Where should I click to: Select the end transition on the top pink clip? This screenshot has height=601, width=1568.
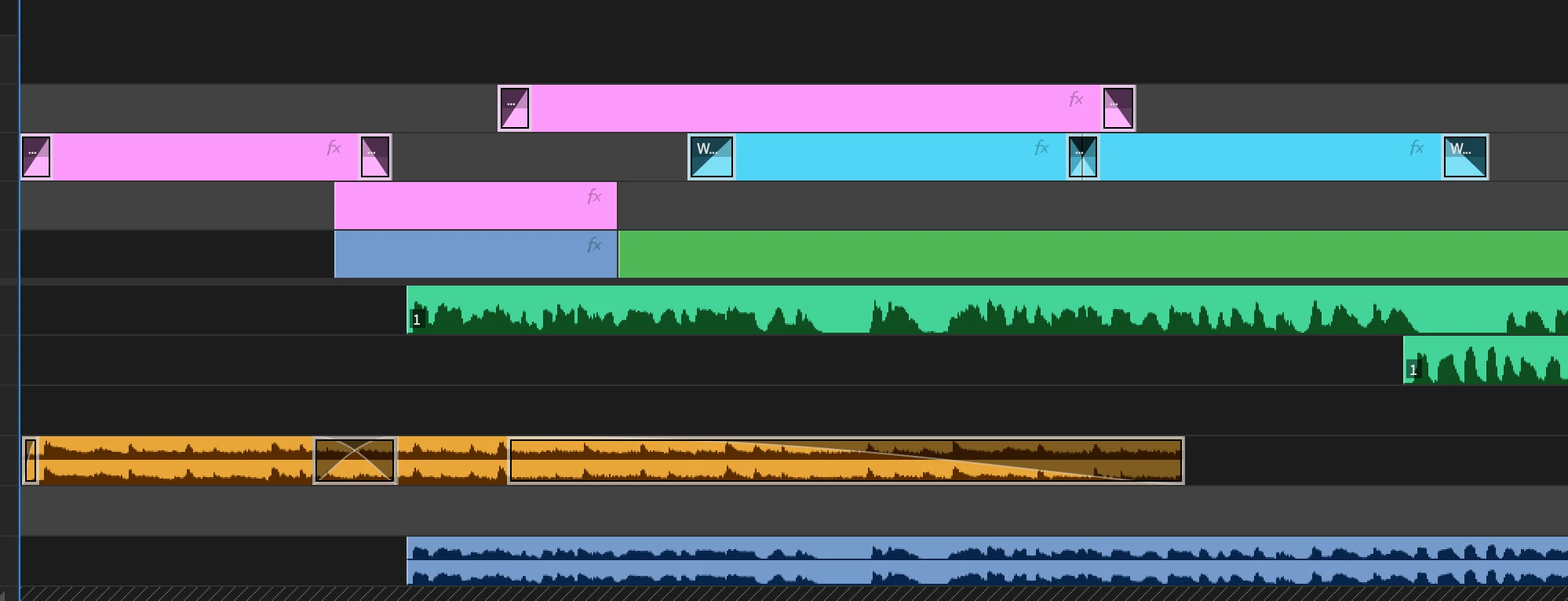tap(1118, 108)
